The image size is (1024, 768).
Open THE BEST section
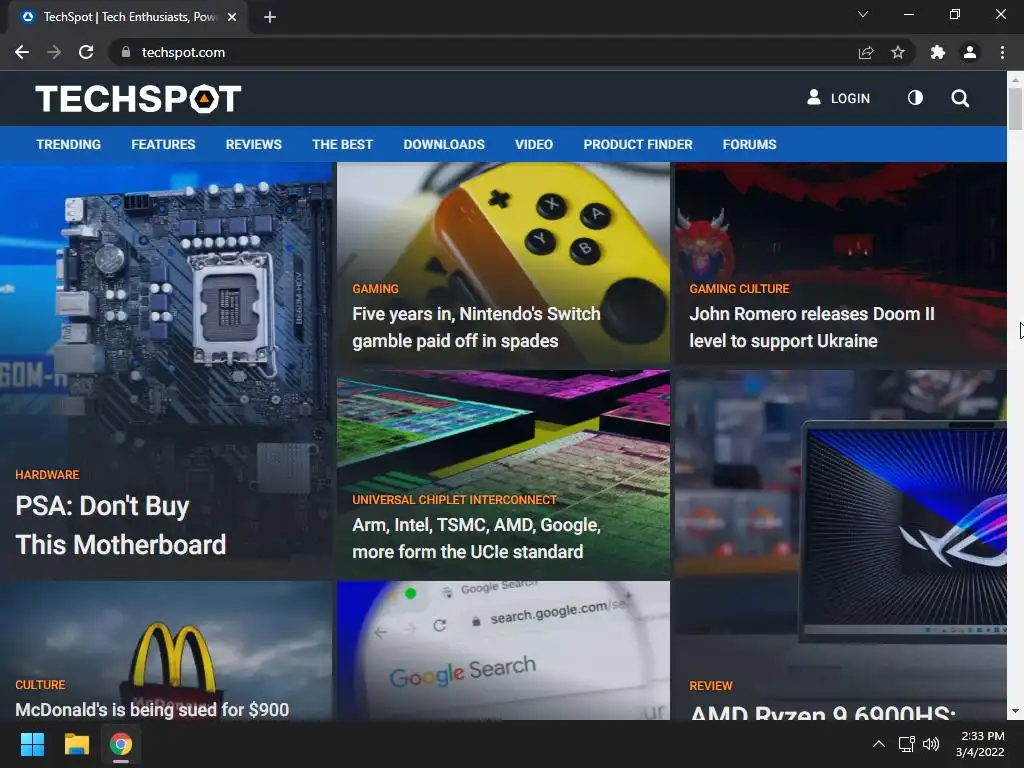coord(342,144)
